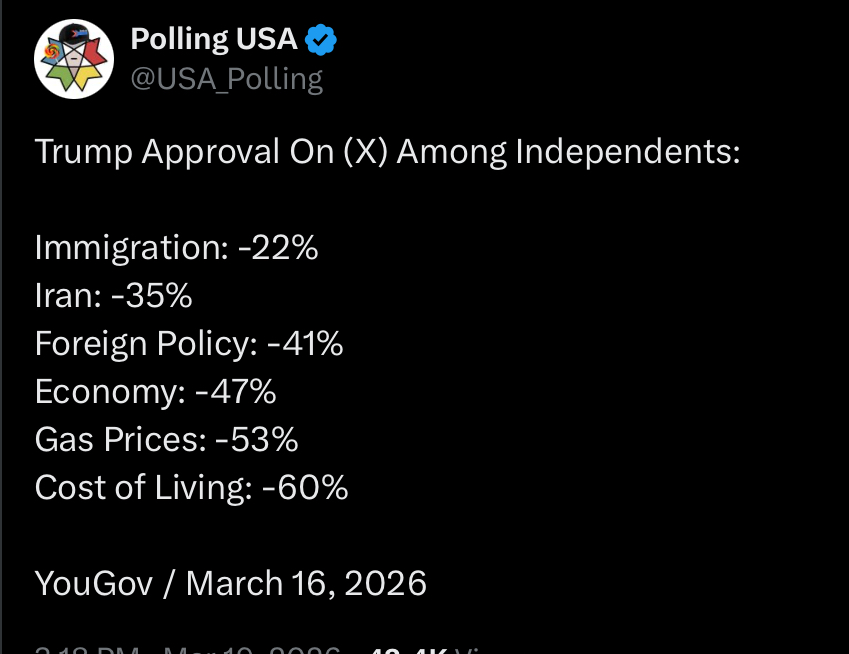Viewport: 849px width, 654px height.
Task: Click the blue verified checkmark badge
Action: pyautogui.click(x=321, y=40)
